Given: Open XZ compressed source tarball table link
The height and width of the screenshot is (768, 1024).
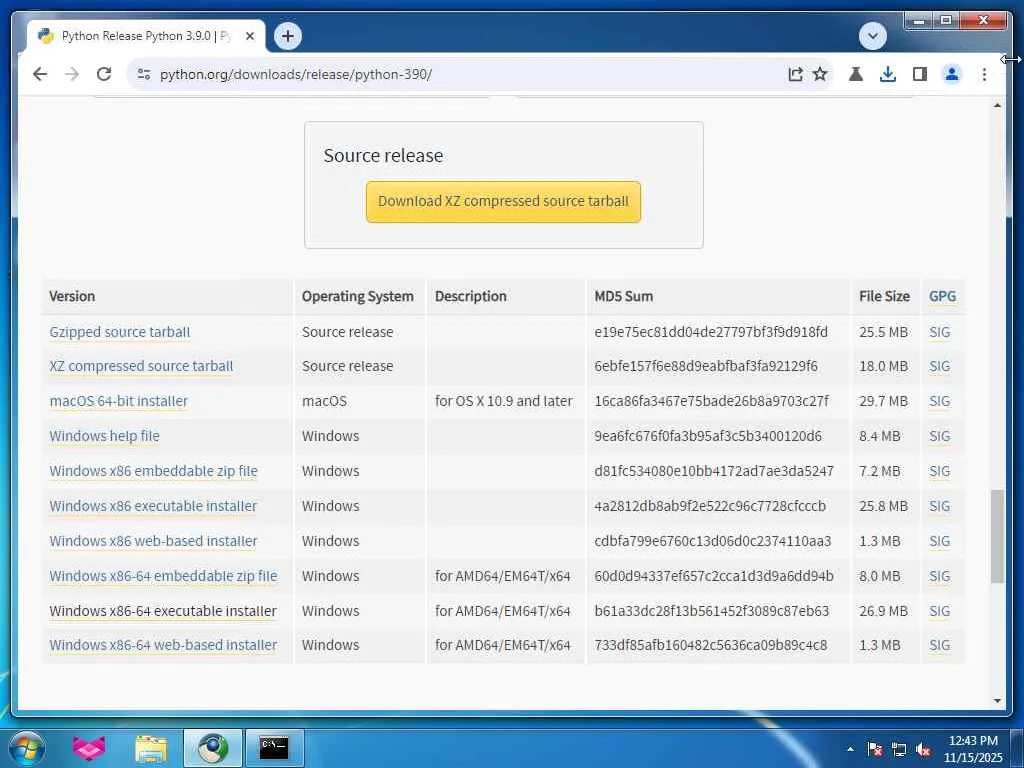Looking at the screenshot, I should tap(141, 366).
